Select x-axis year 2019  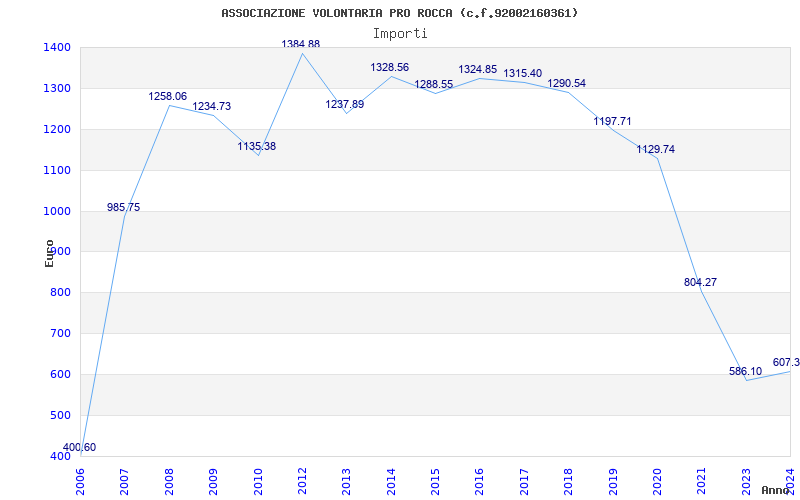click(x=613, y=482)
